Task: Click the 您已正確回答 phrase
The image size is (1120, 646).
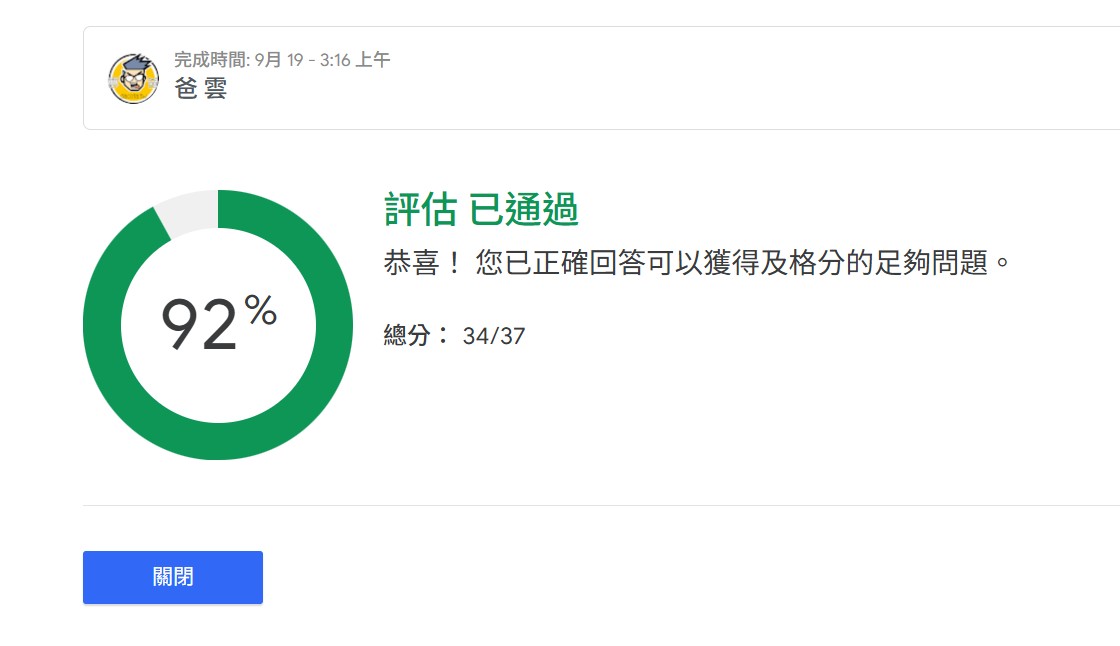Action: 555,264
